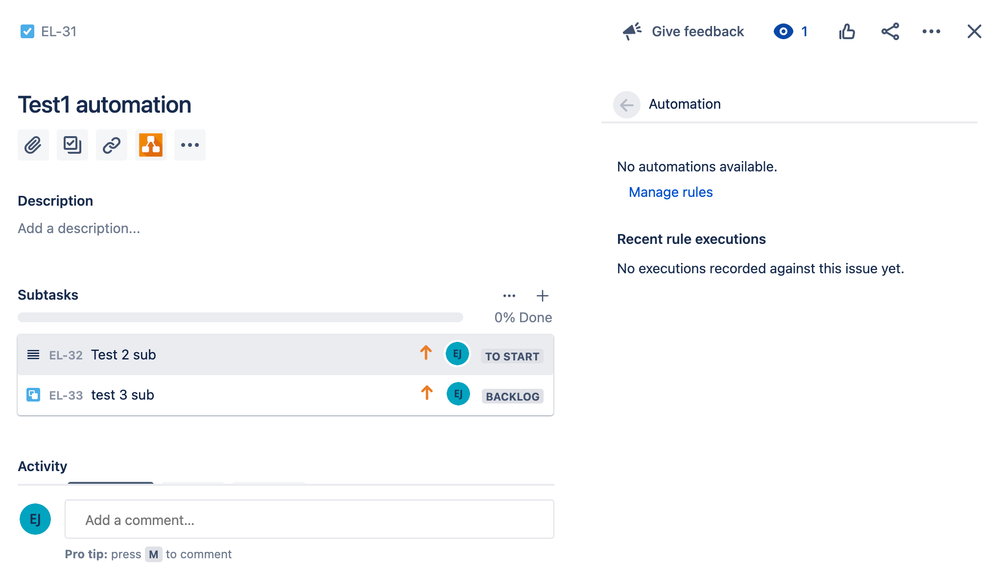
Task: Open the TO START status of EL-32
Action: (512, 356)
